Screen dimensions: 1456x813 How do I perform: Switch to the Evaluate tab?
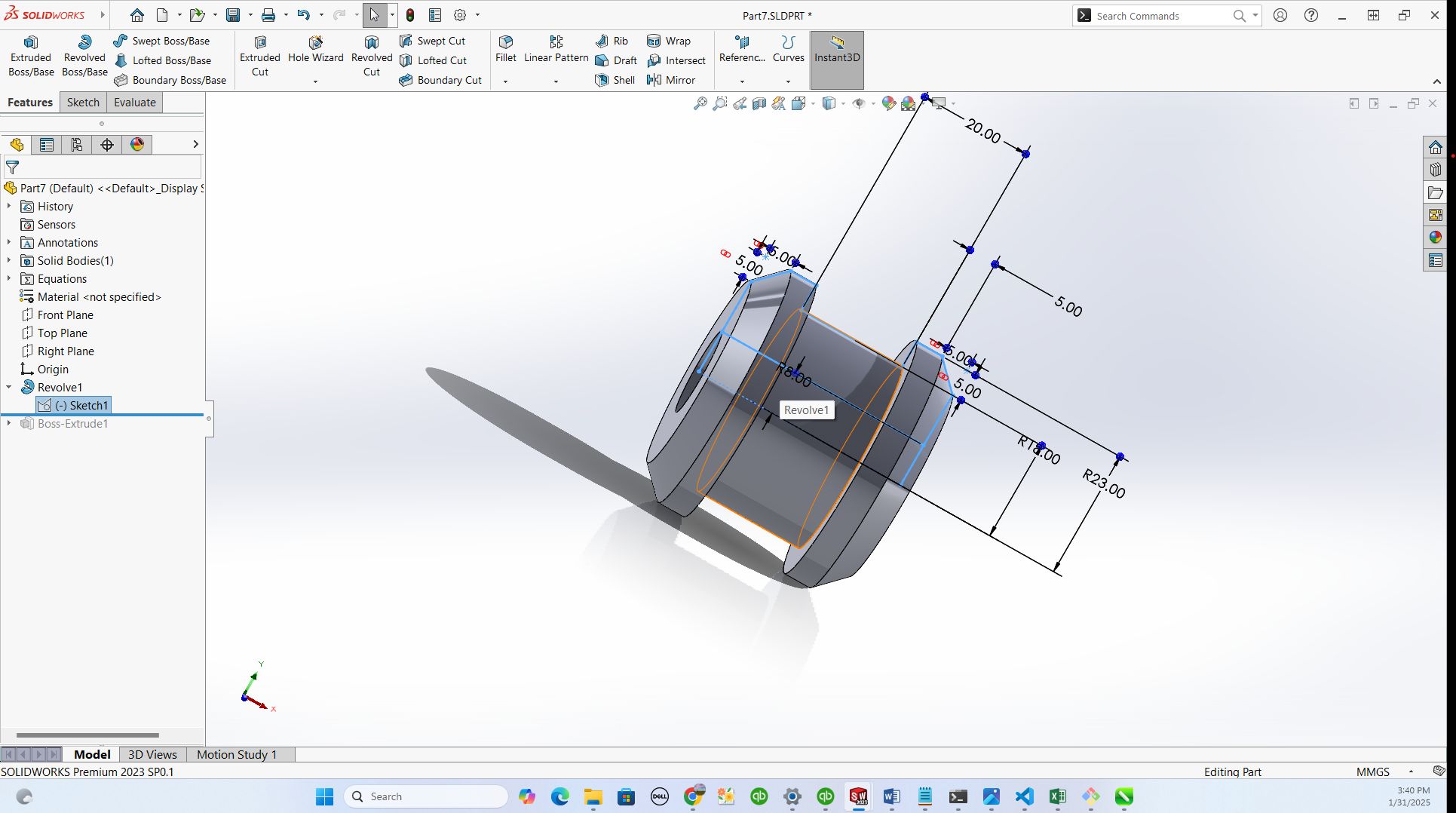click(x=135, y=103)
